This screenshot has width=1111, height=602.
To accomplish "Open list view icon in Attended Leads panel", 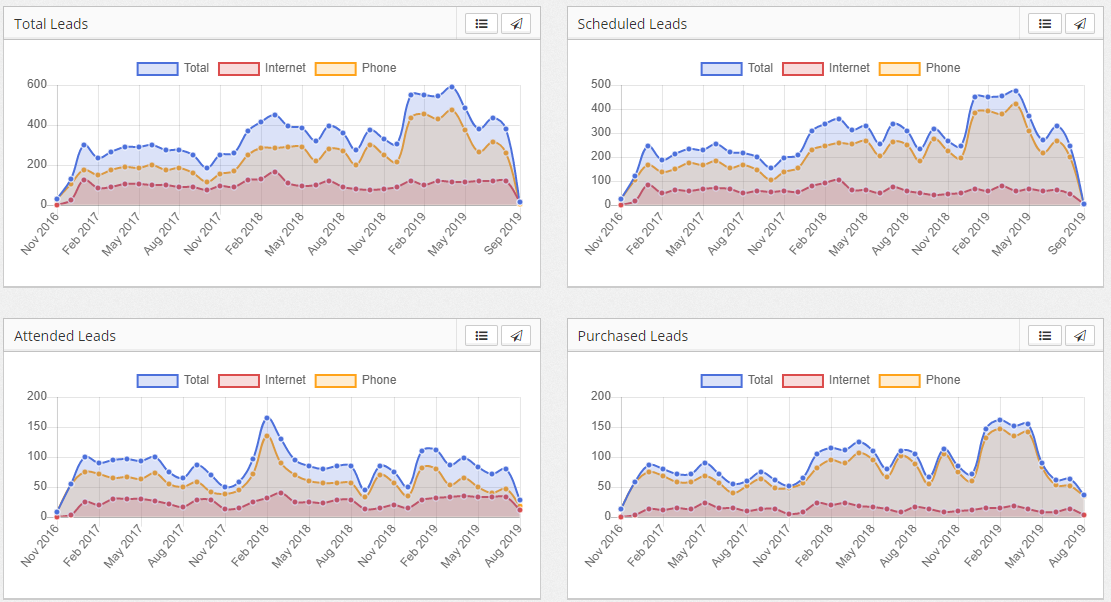I will click(x=481, y=336).
